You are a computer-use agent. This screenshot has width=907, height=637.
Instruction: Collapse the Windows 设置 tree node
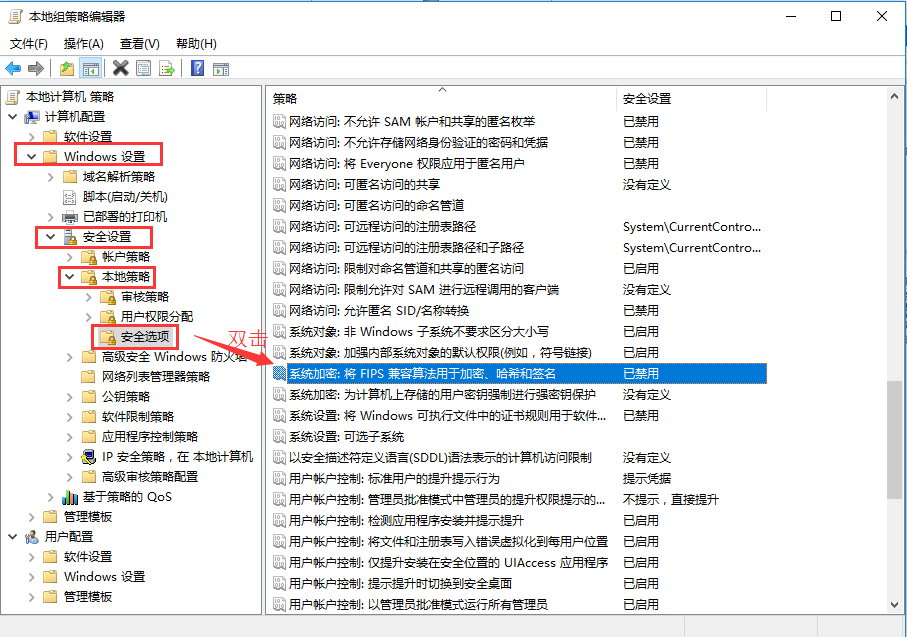click(x=31, y=157)
